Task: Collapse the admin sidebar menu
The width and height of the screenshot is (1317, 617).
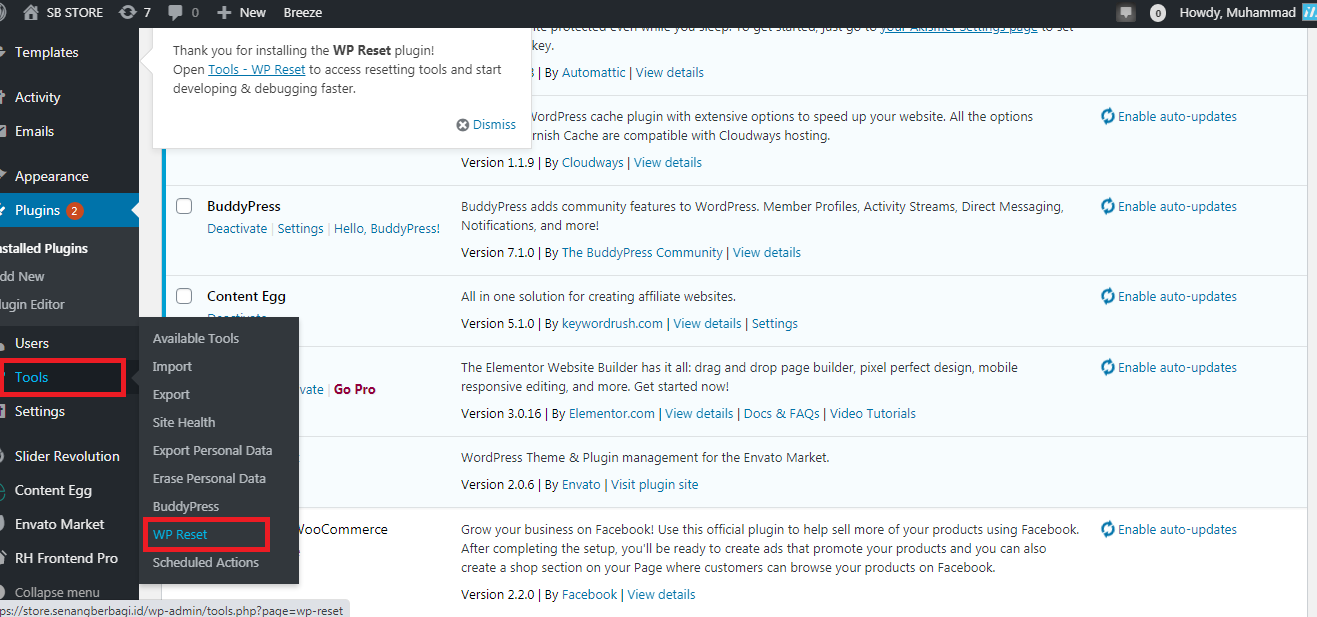Action: 57,592
